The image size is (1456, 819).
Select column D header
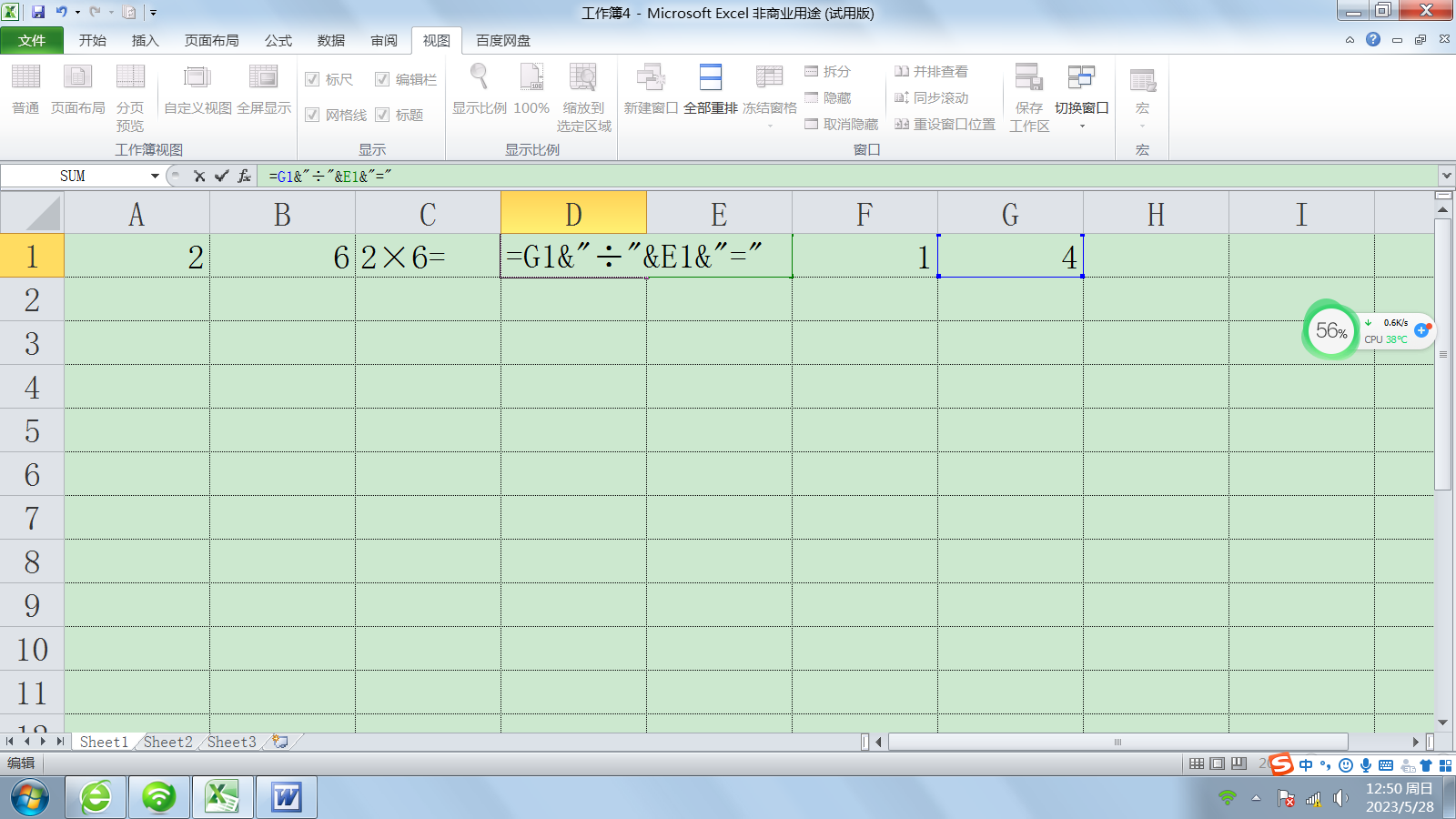573,214
